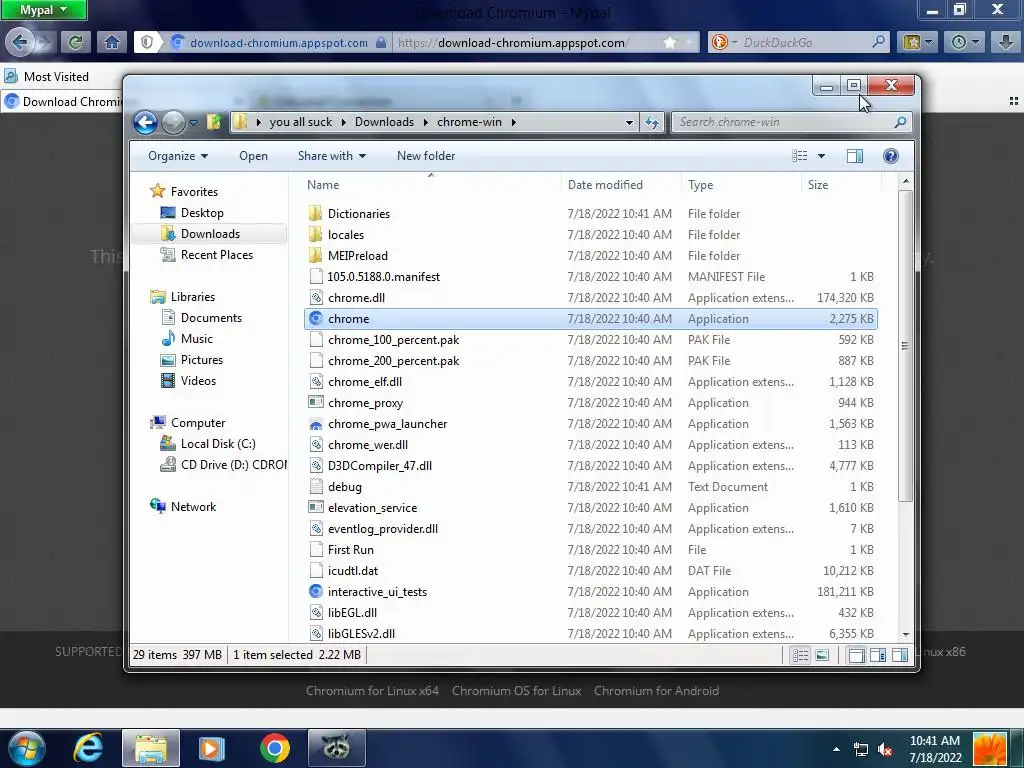Open Windows Start orb
The width and height of the screenshot is (1024, 768).
tap(27, 748)
